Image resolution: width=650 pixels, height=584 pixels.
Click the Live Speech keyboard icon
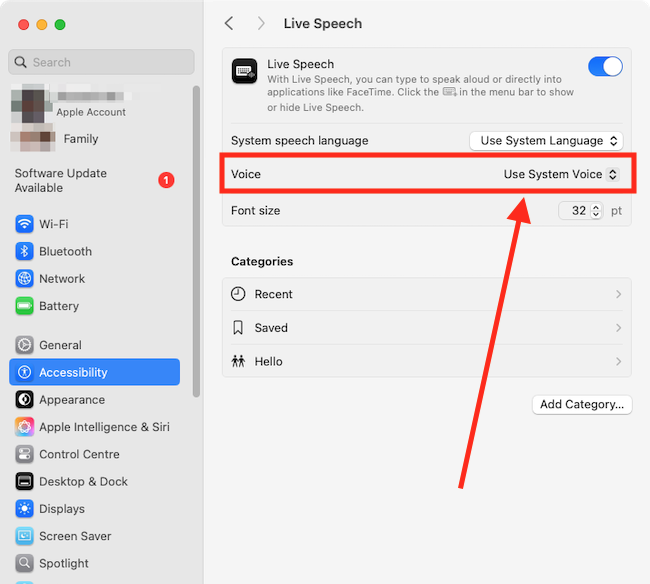click(245, 71)
